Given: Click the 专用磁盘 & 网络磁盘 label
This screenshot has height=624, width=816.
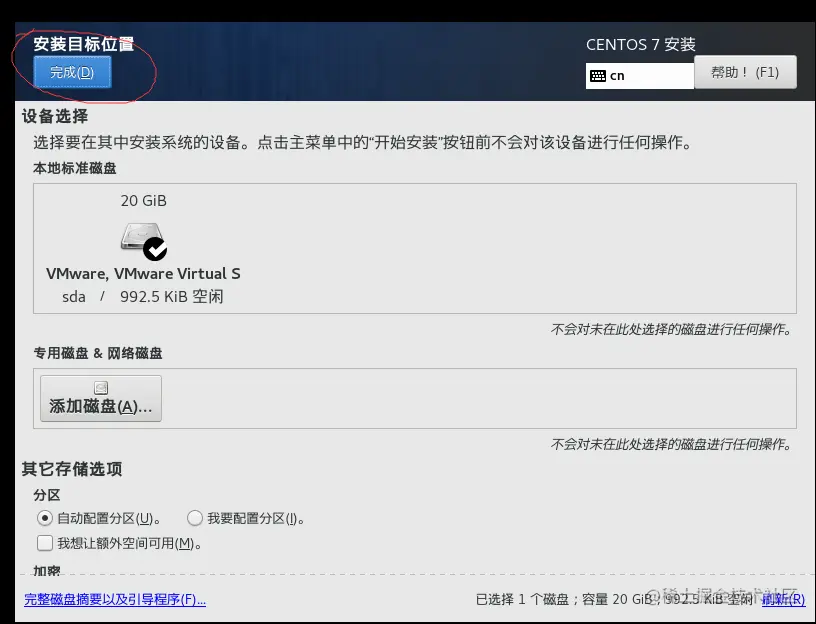Looking at the screenshot, I should [x=98, y=353].
